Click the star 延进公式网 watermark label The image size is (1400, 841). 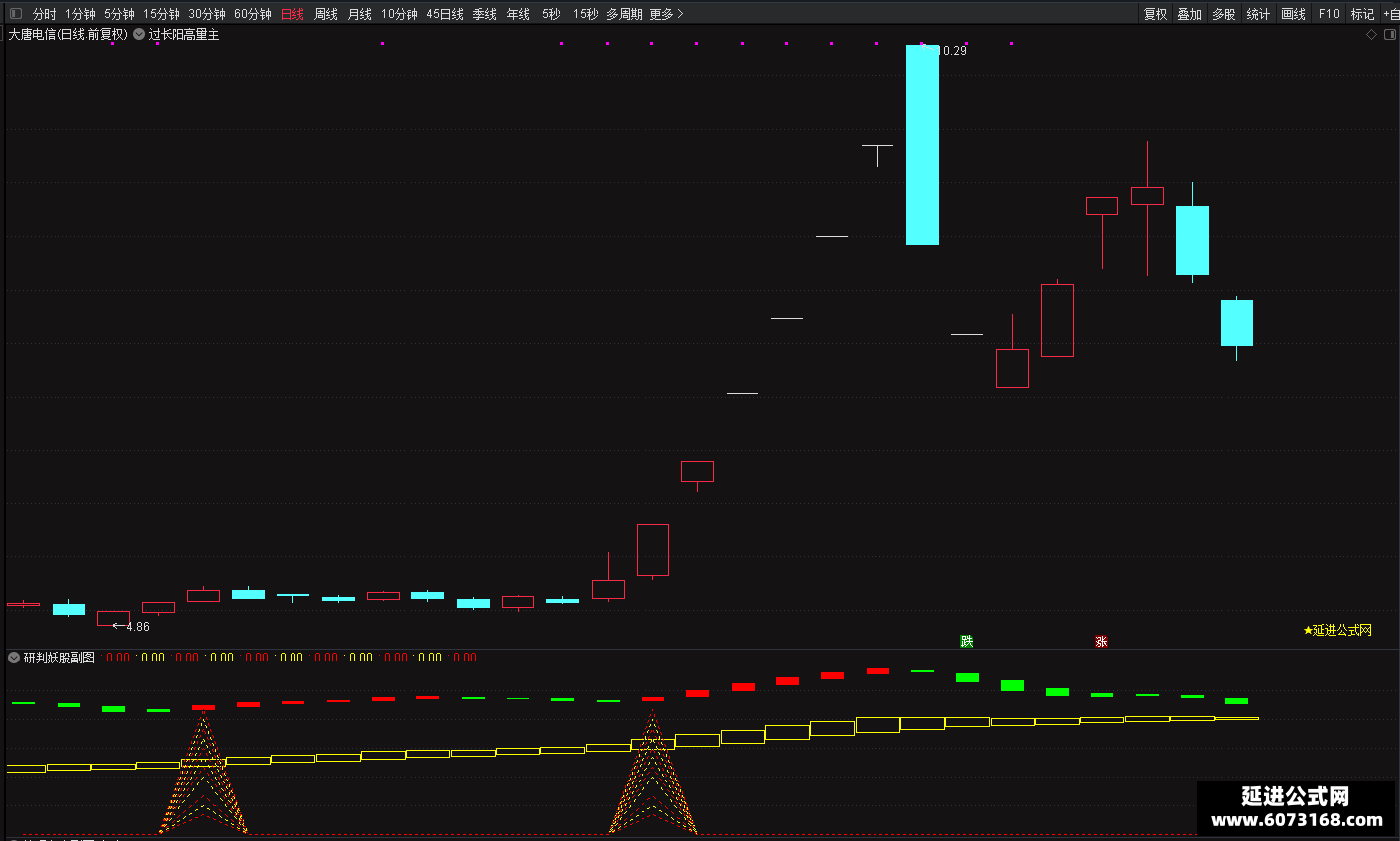(x=1338, y=630)
